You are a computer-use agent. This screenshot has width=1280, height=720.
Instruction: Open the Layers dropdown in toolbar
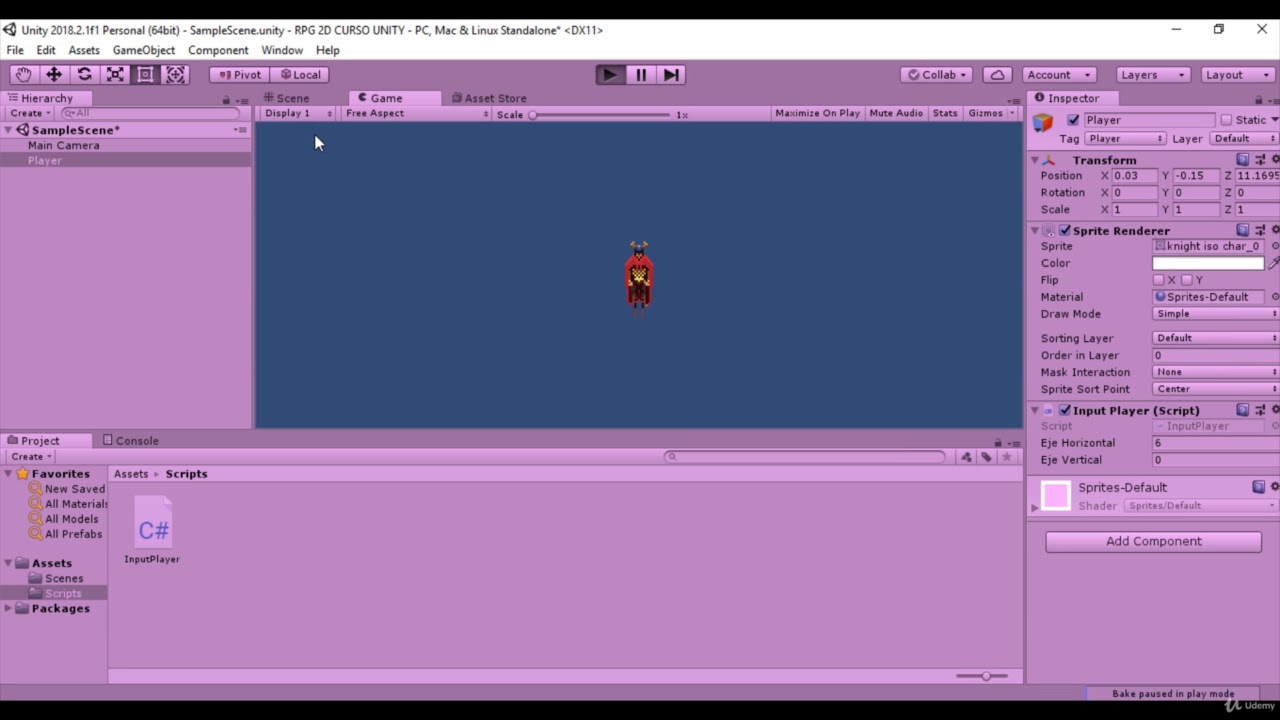pos(1152,74)
